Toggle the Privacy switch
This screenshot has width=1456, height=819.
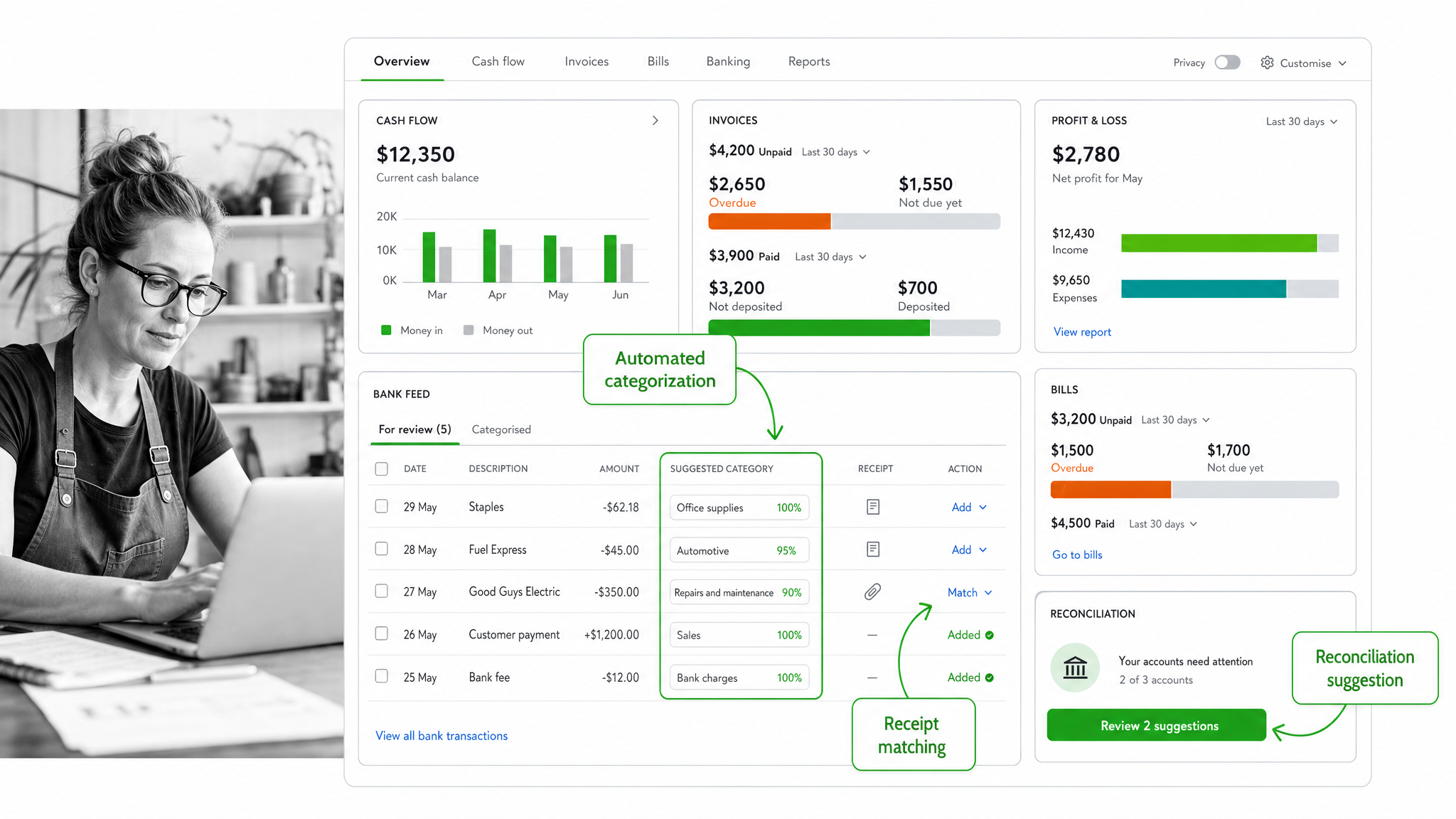point(1227,63)
